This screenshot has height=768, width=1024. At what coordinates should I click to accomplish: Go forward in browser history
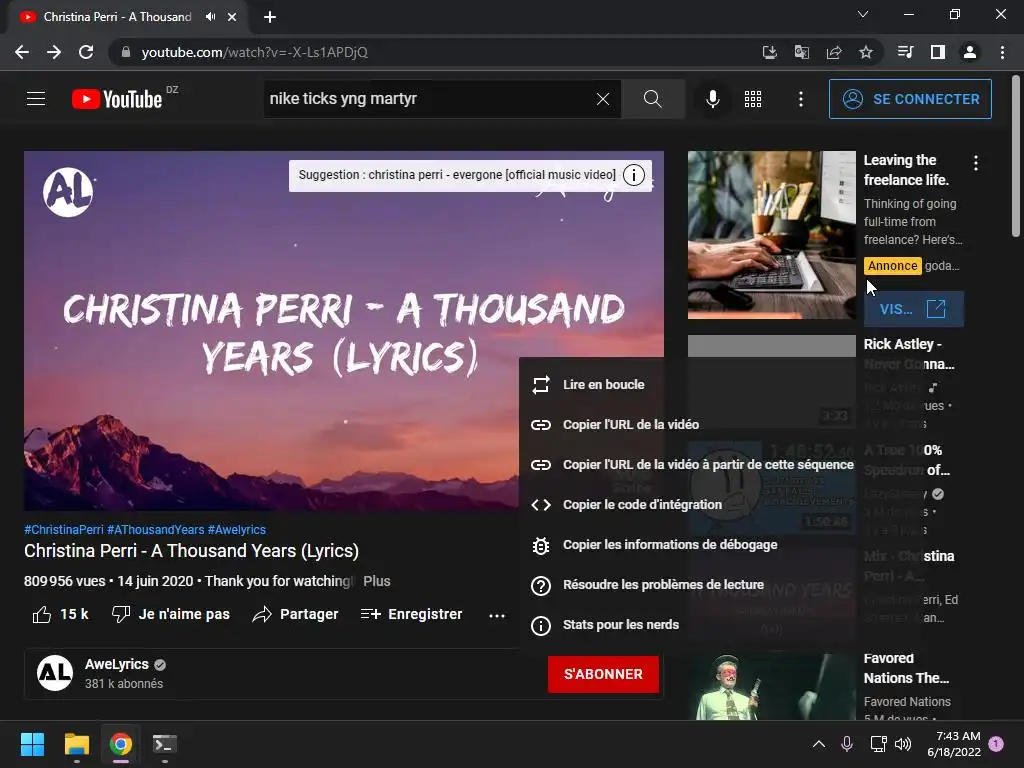pyautogui.click(x=54, y=52)
